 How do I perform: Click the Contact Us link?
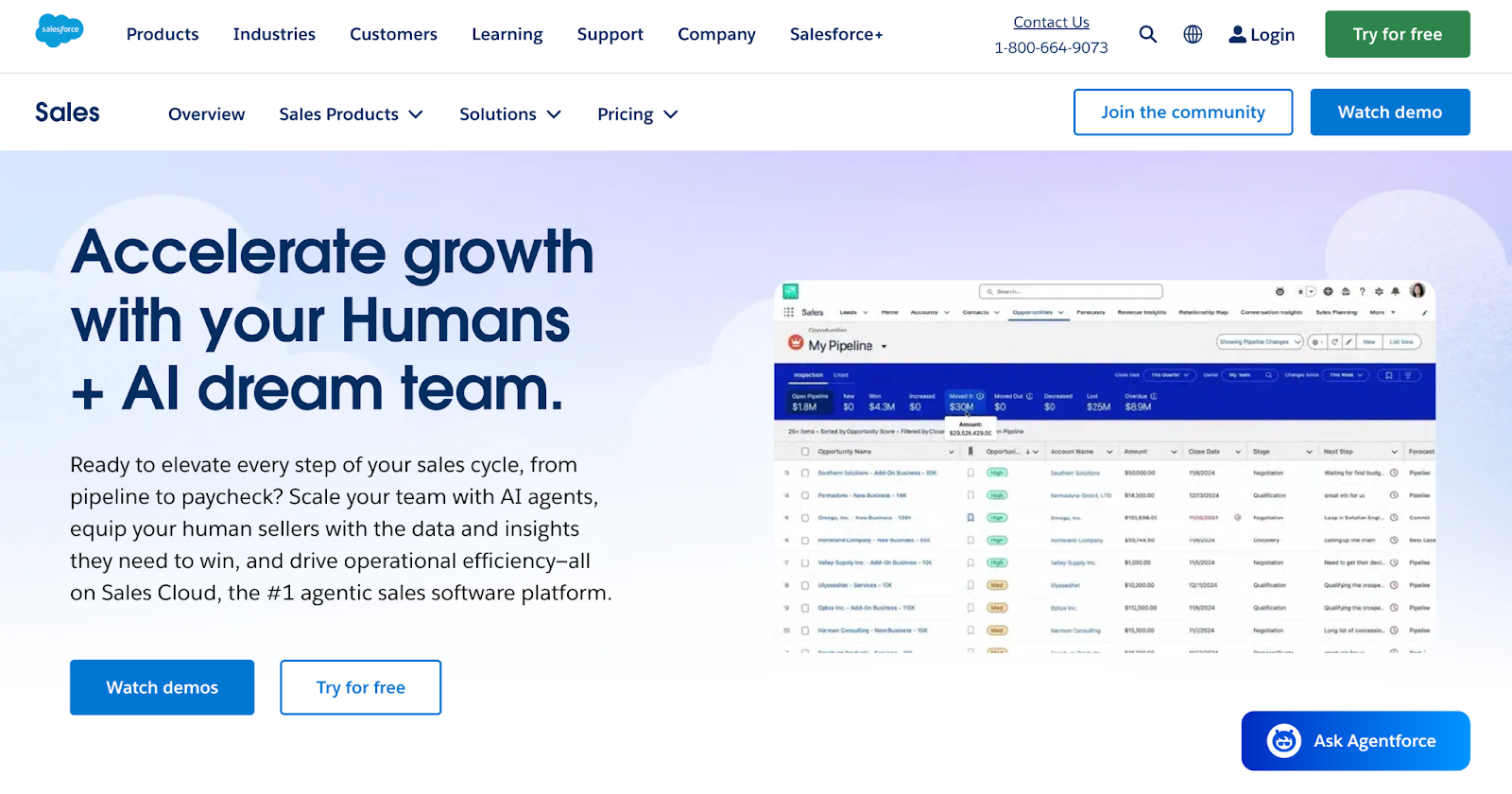1051,22
